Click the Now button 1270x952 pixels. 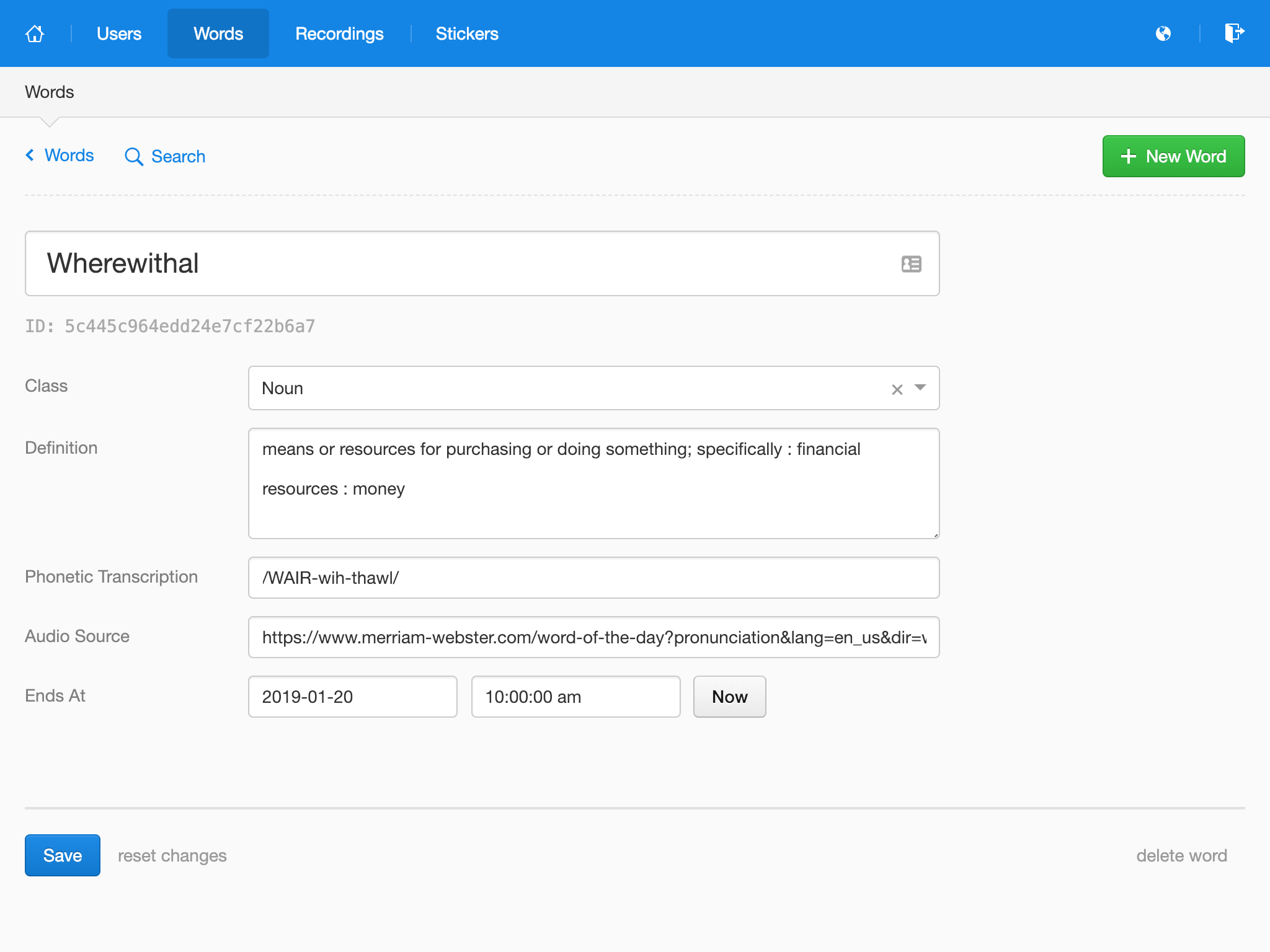[x=729, y=697]
